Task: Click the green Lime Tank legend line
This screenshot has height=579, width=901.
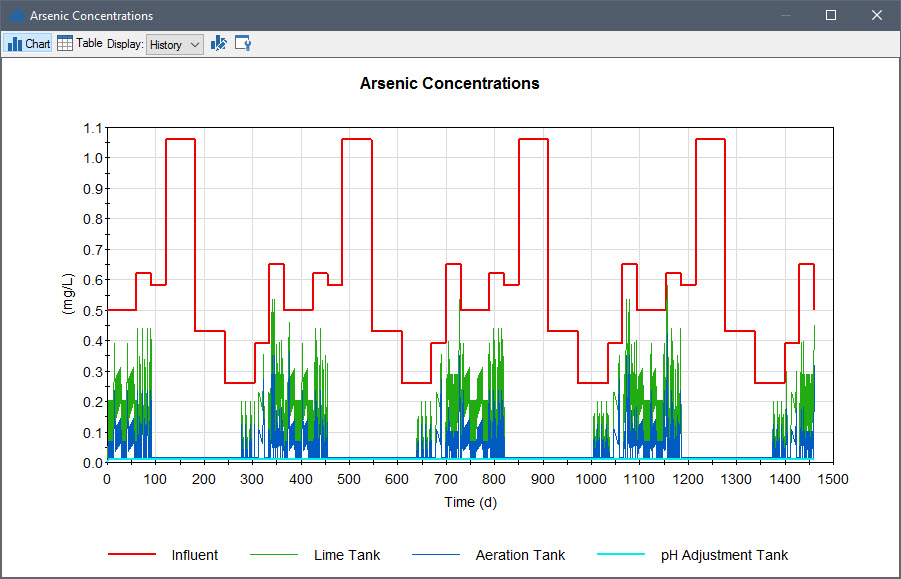Action: click(274, 554)
